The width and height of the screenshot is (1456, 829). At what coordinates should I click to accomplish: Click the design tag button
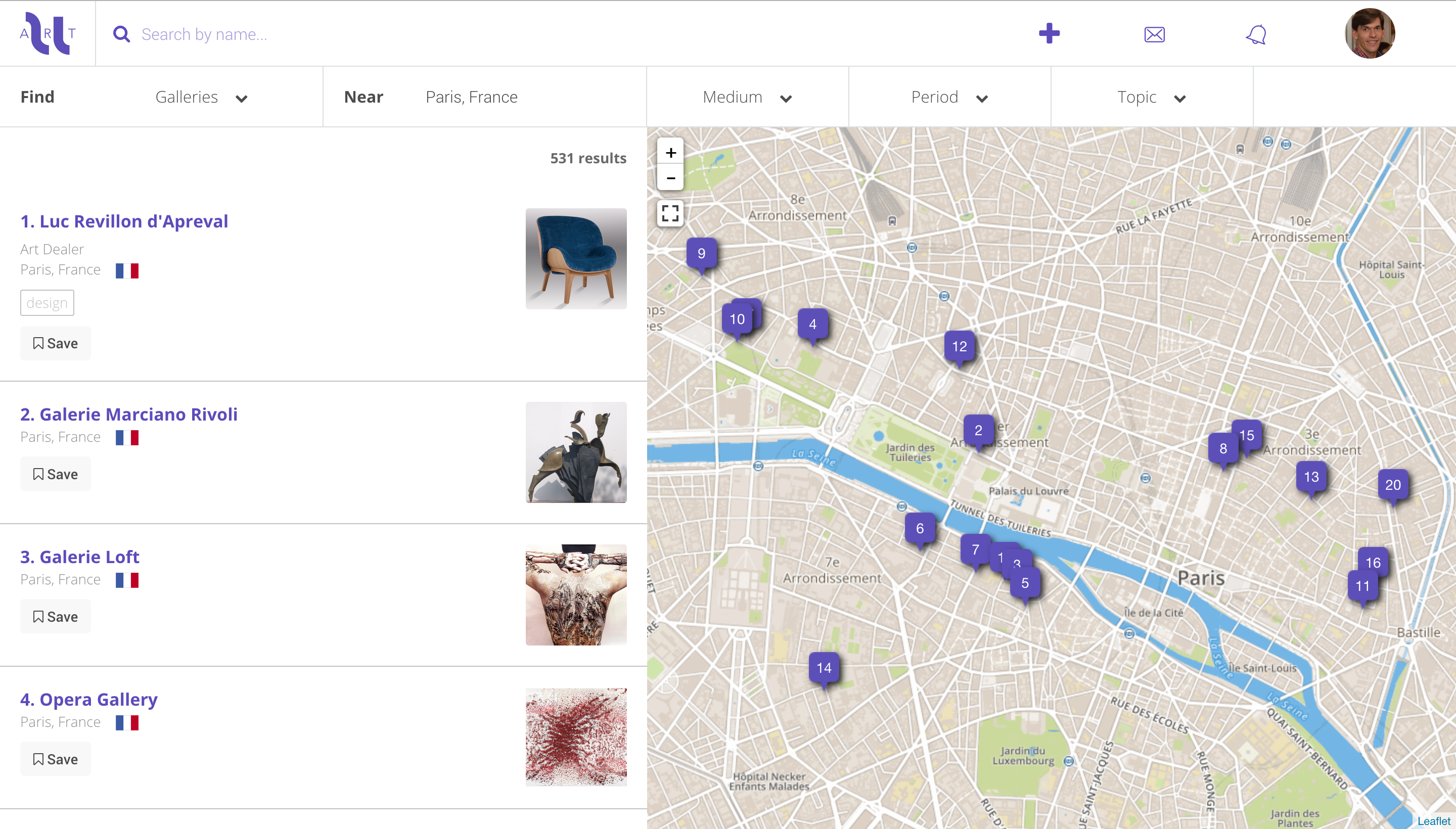coord(47,303)
